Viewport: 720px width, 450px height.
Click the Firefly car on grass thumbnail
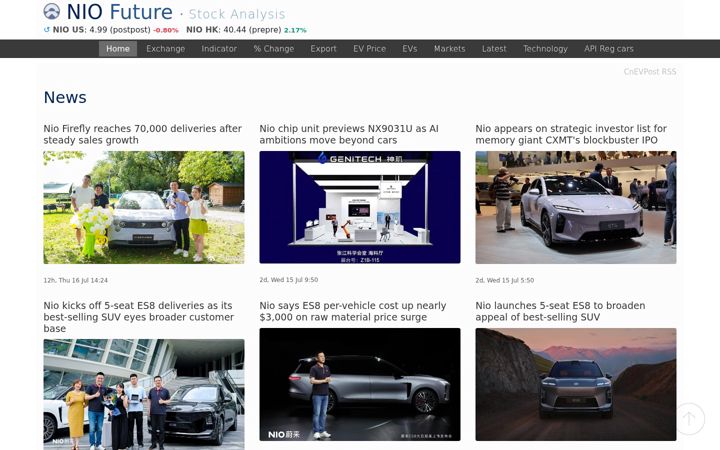(x=144, y=208)
